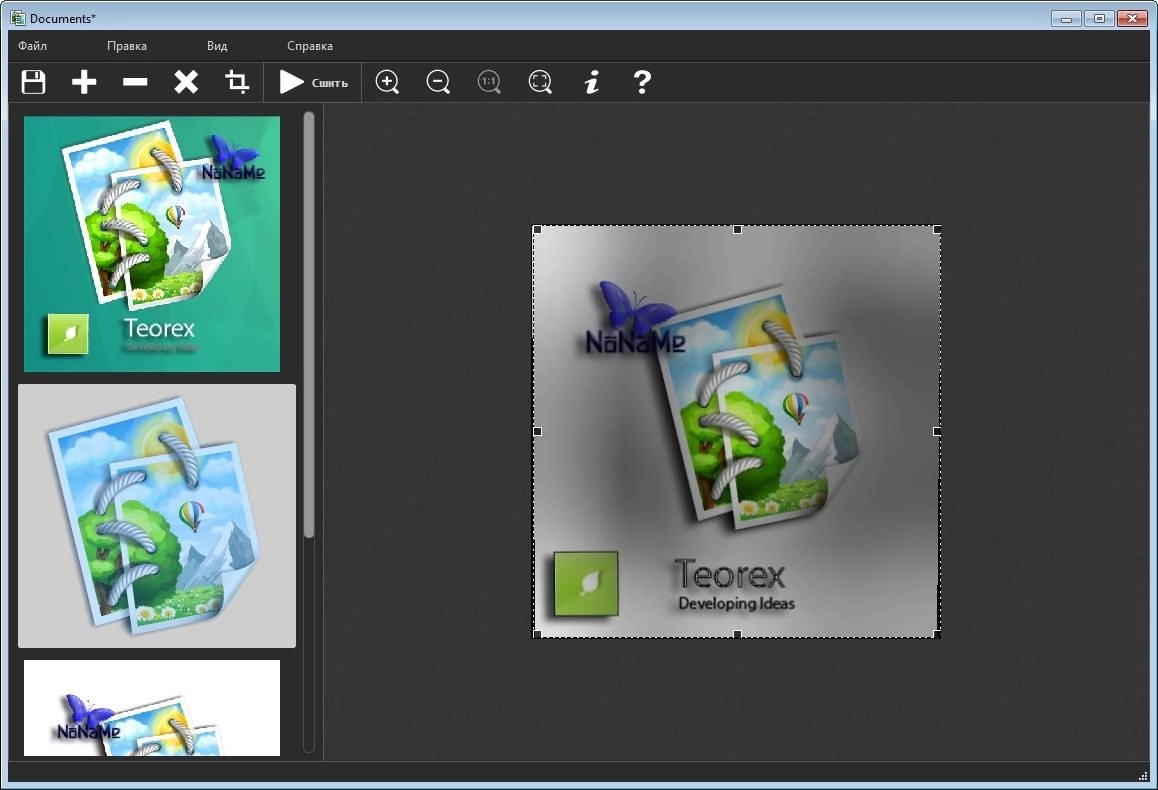
Task: Set zoom to 1:1 actual size
Action: pyautogui.click(x=489, y=82)
